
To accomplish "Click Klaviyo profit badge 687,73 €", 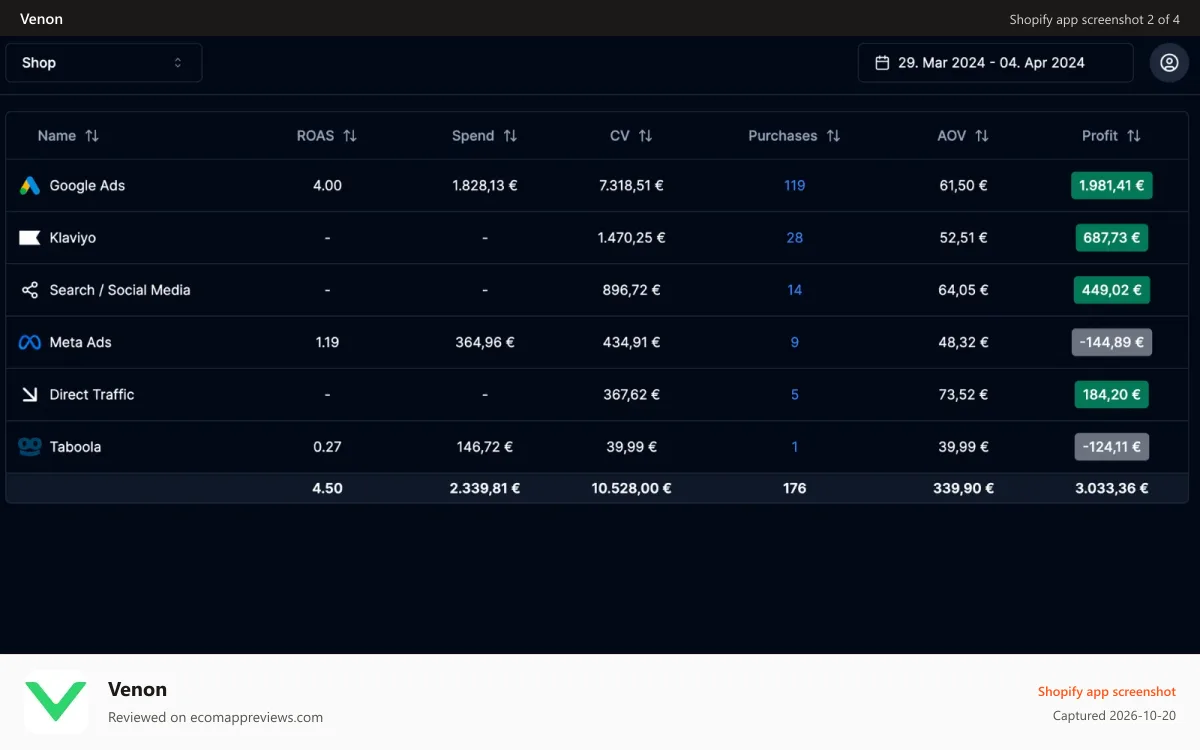I will (1111, 238).
